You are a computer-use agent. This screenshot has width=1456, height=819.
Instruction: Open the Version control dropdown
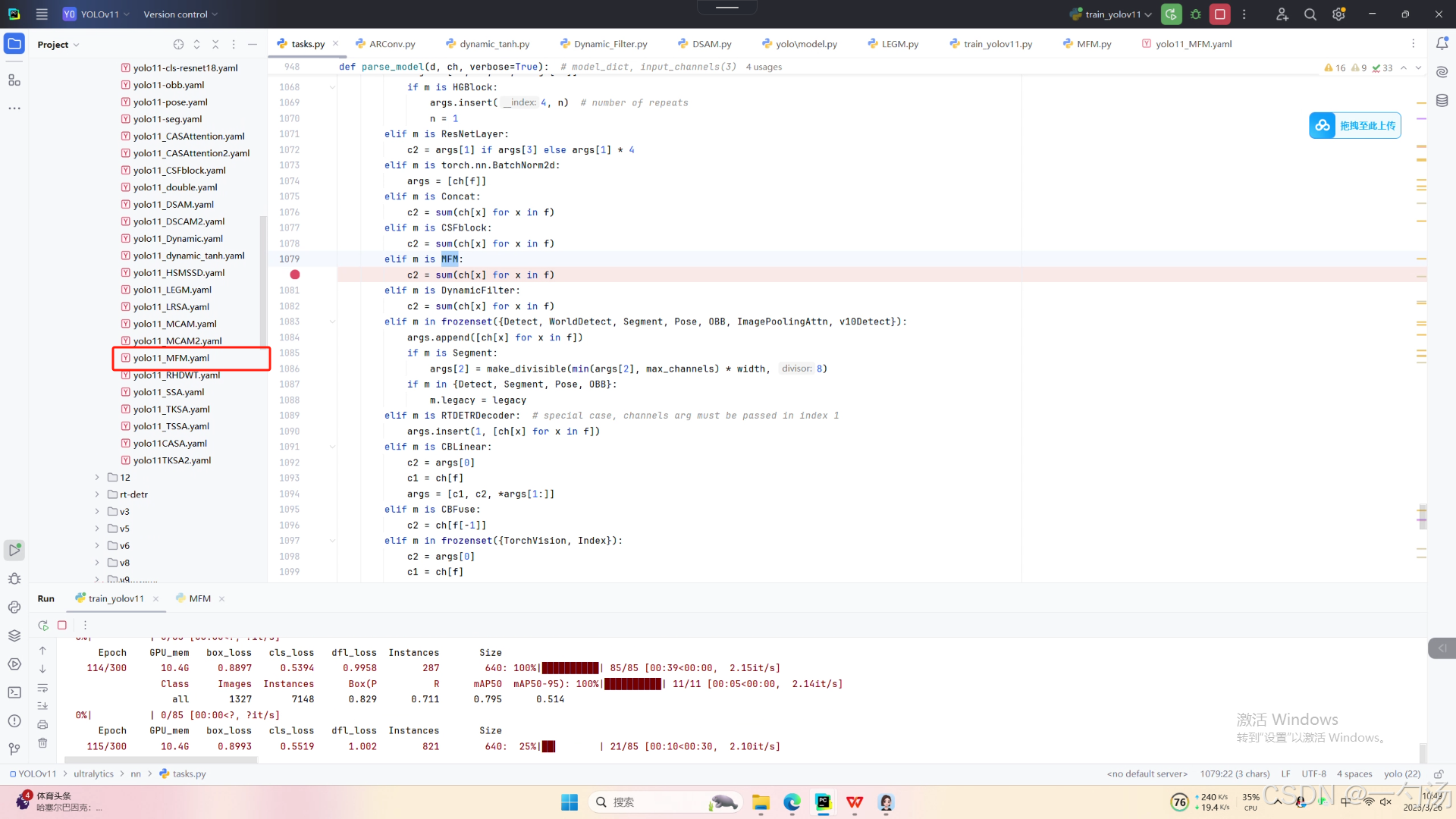coord(180,14)
